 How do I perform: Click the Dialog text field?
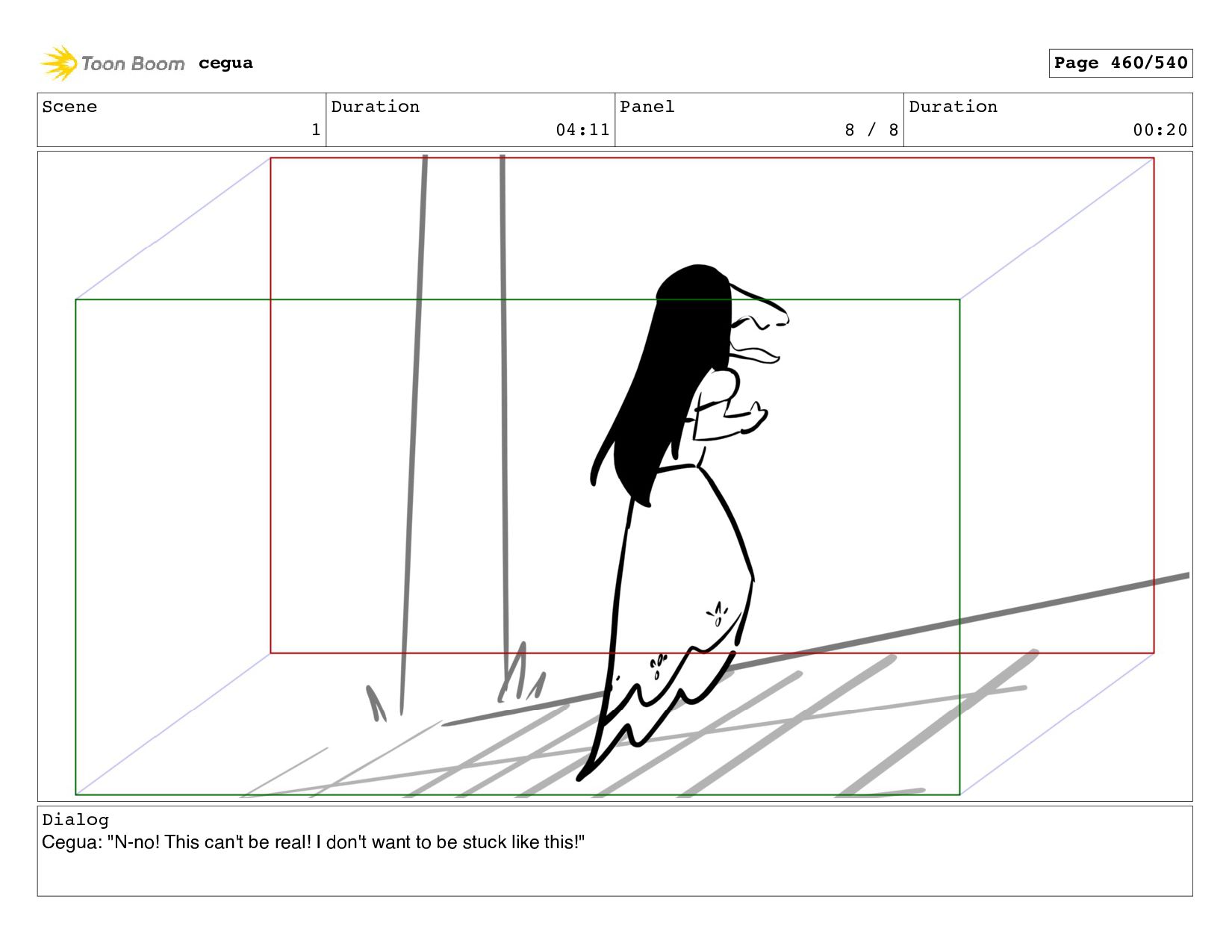pyautogui.click(x=615, y=850)
